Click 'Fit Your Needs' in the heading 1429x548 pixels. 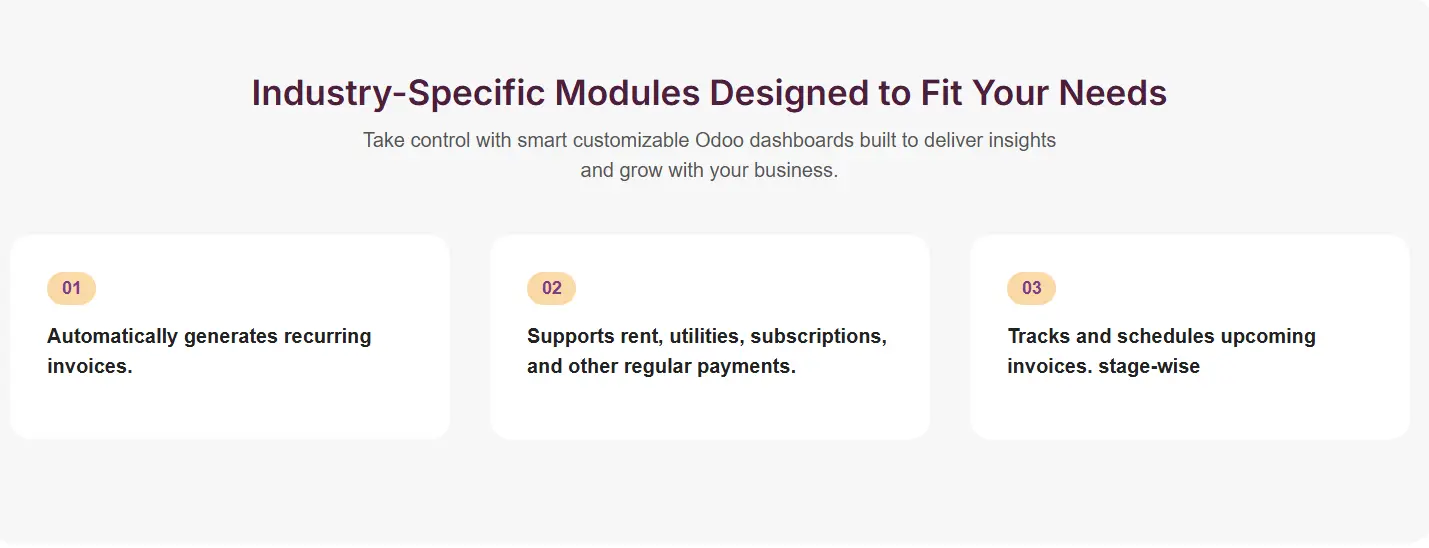(x=1043, y=93)
